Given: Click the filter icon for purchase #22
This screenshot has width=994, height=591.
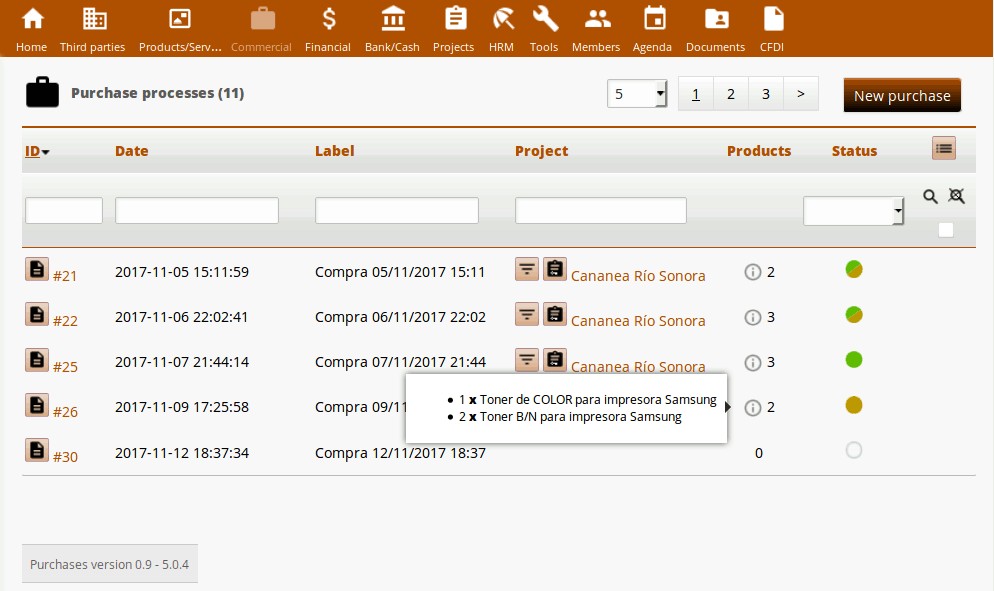Looking at the screenshot, I should tap(527, 314).
